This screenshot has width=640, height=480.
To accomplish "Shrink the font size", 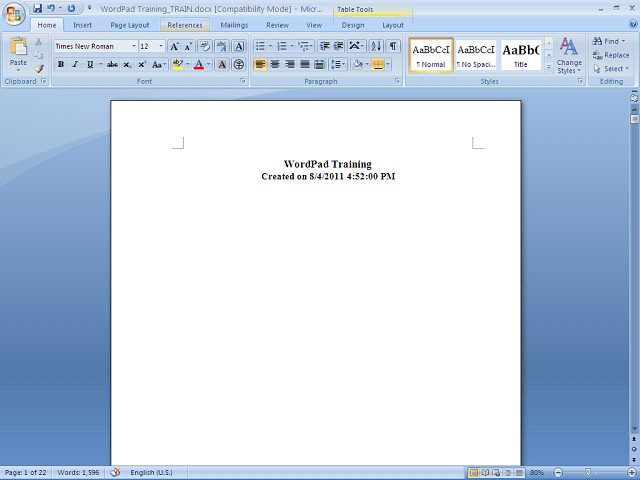I will [x=188, y=46].
